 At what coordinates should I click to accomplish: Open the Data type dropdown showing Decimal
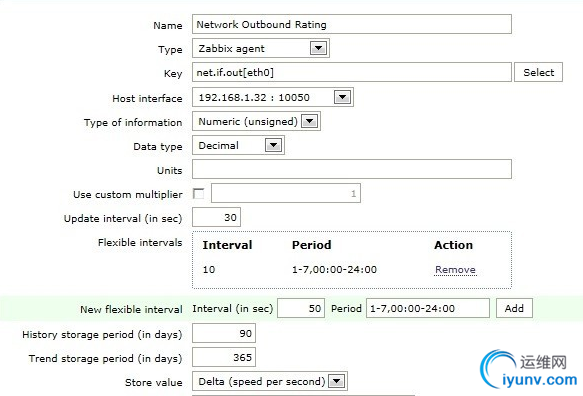pyautogui.click(x=238, y=145)
